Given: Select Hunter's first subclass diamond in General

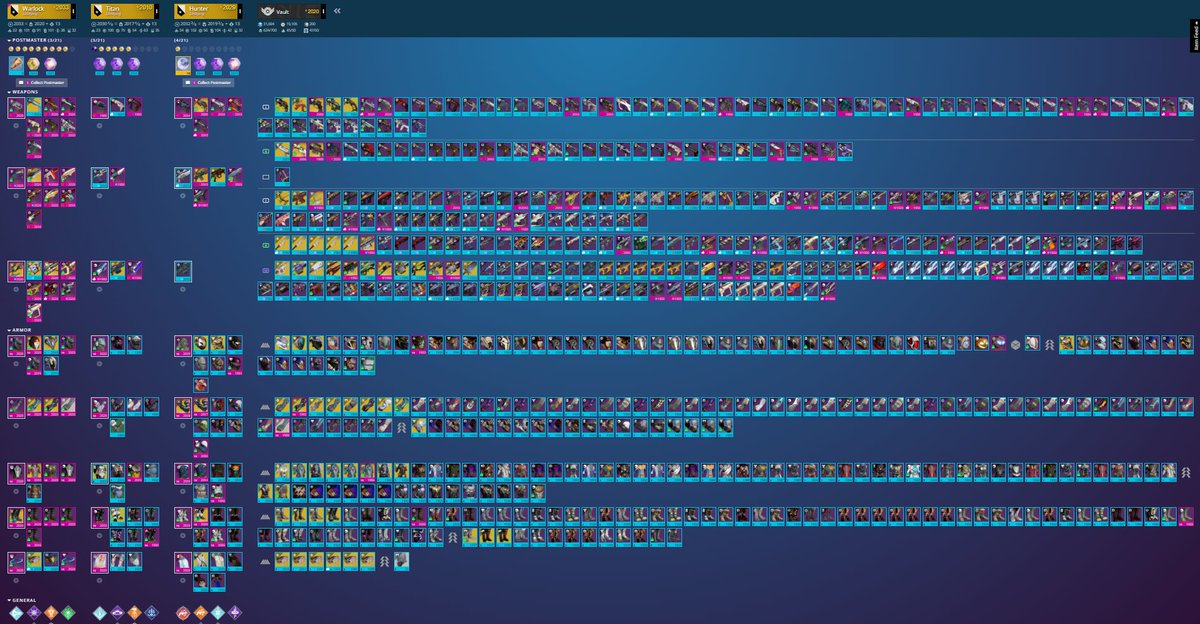Looking at the screenshot, I should pyautogui.click(x=183, y=613).
